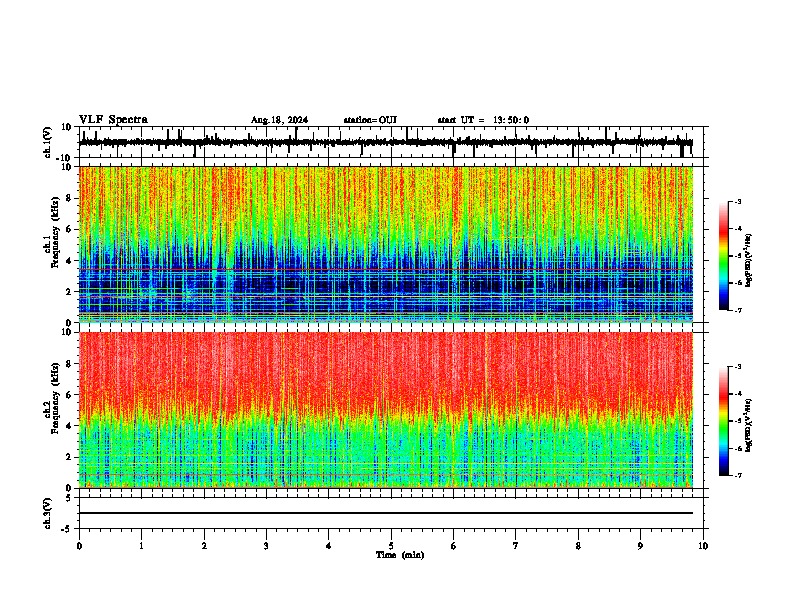792x612 pixels.
Task: Click the "ch.3(V)" axis label
Action: 48,513
